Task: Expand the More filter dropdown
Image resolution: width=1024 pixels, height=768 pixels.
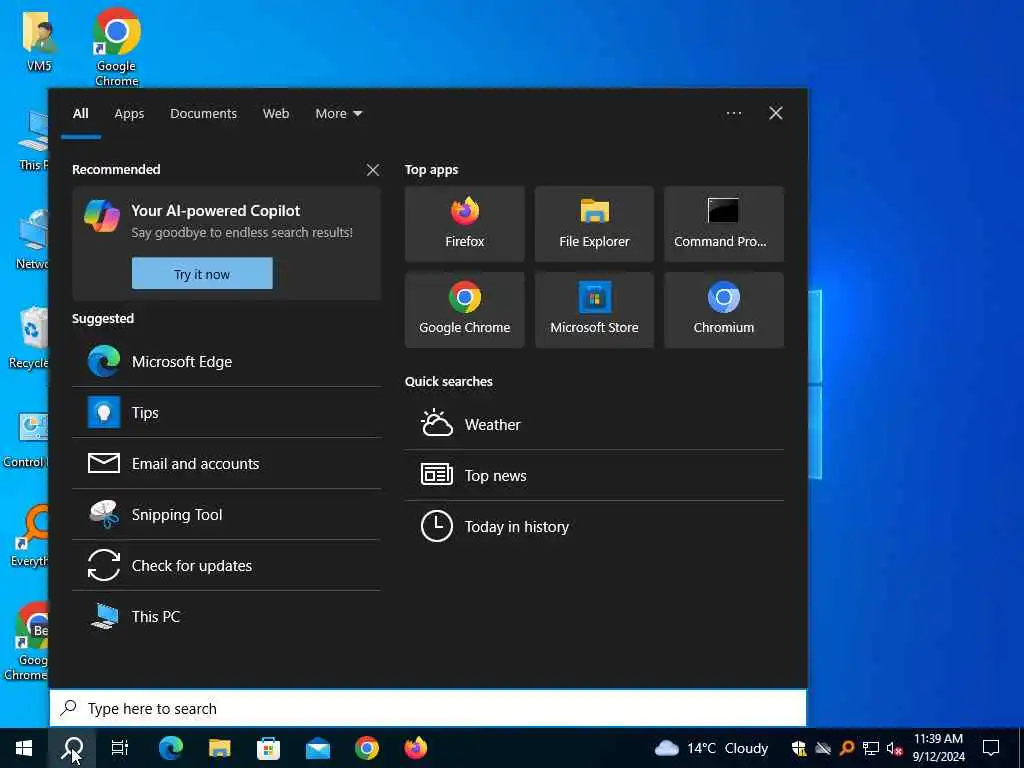Action: point(338,114)
